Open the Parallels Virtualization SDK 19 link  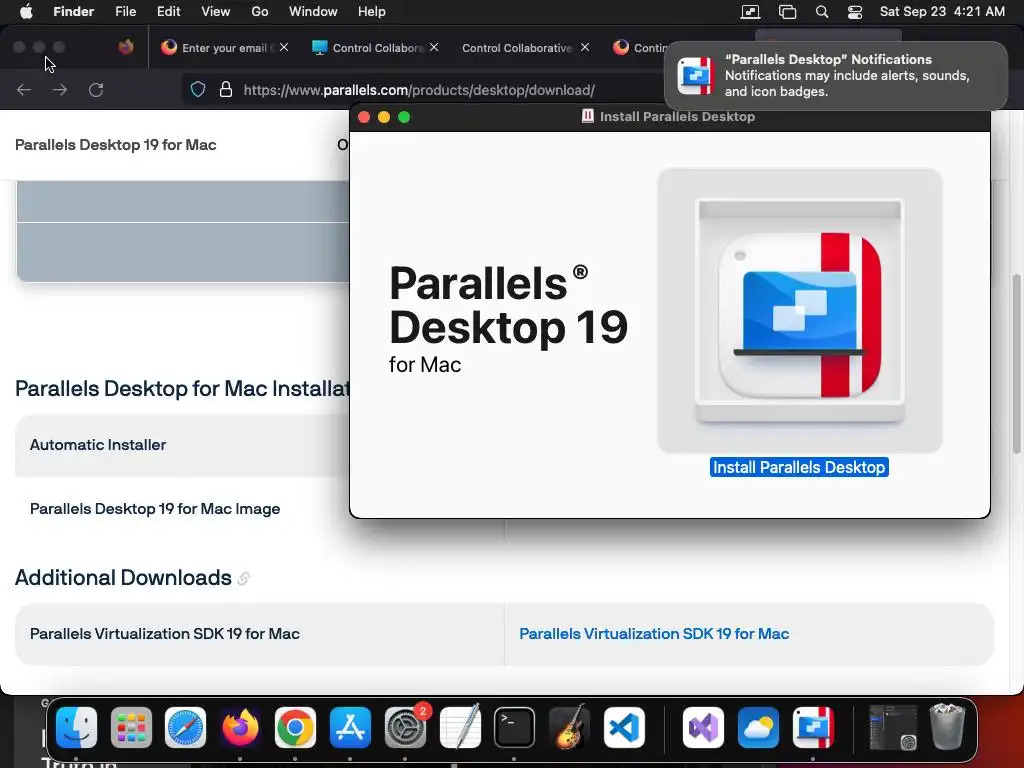coord(654,633)
